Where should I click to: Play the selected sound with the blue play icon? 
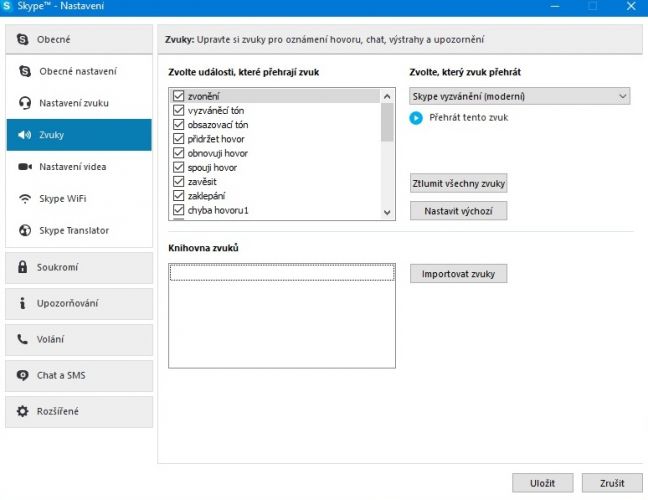point(416,118)
